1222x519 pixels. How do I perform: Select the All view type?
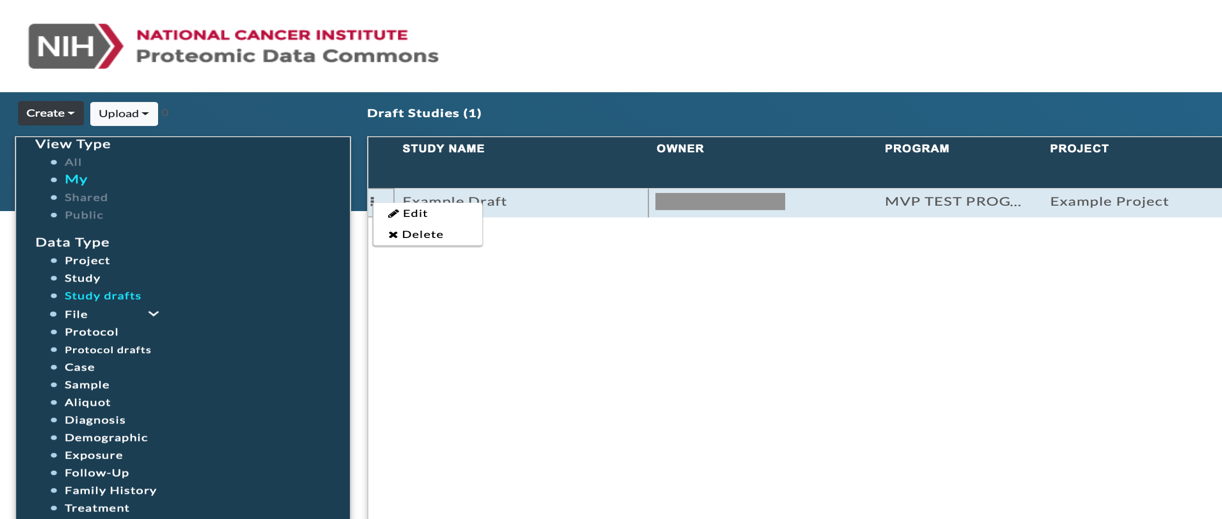coord(73,162)
